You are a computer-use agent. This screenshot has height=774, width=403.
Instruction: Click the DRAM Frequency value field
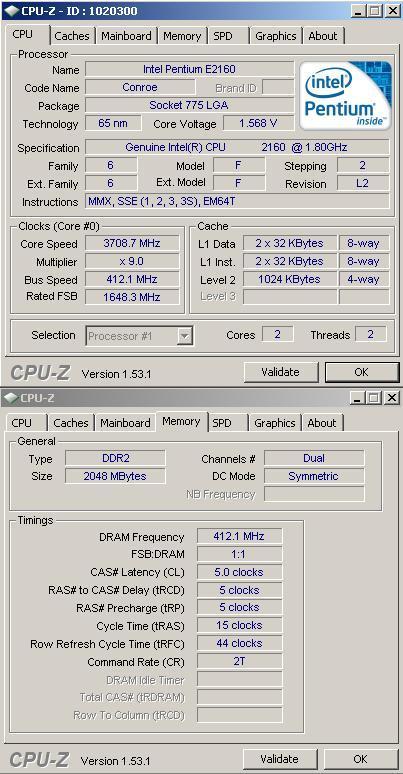(239, 536)
